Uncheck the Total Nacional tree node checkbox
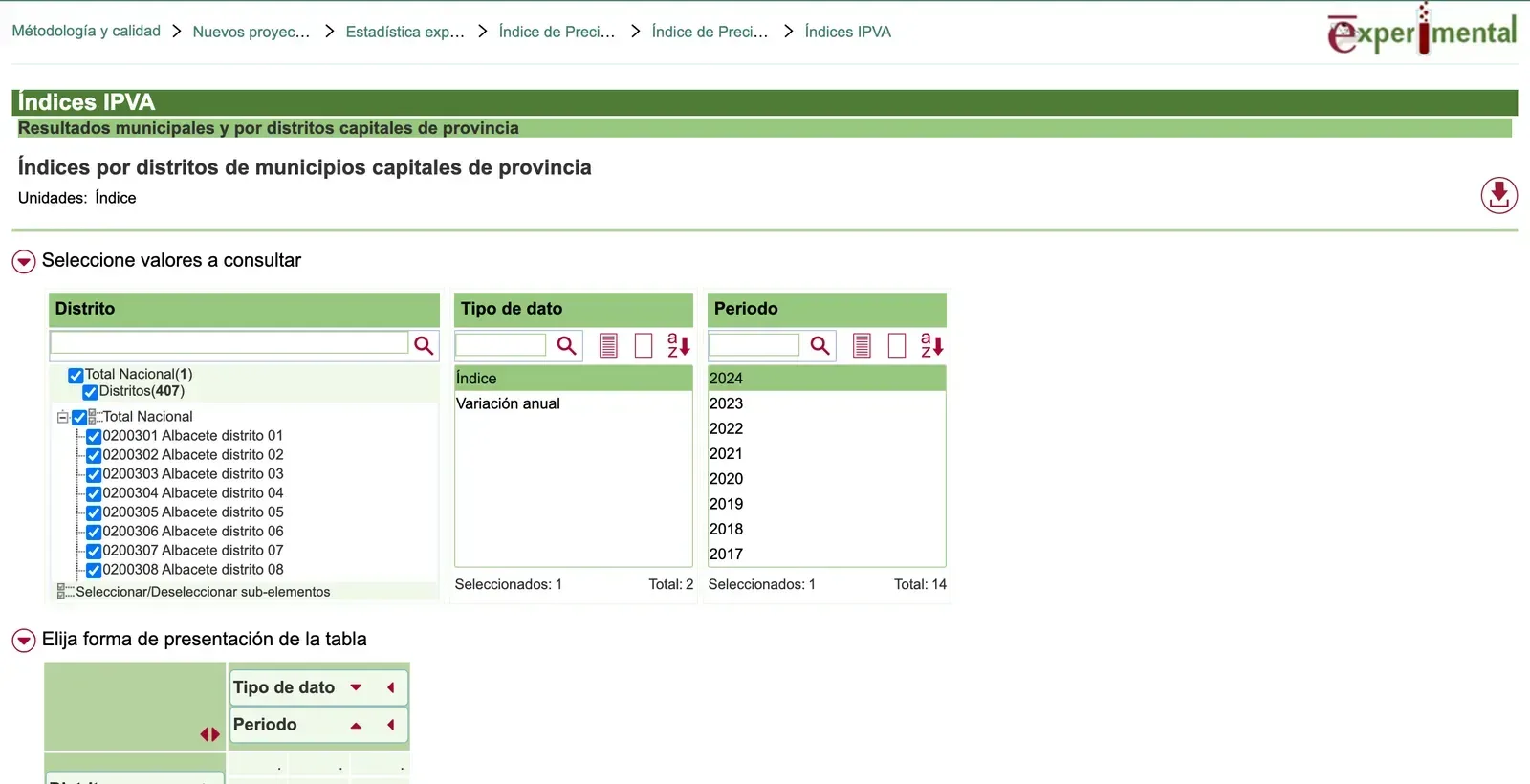This screenshot has height=784, width=1530. pos(79,418)
